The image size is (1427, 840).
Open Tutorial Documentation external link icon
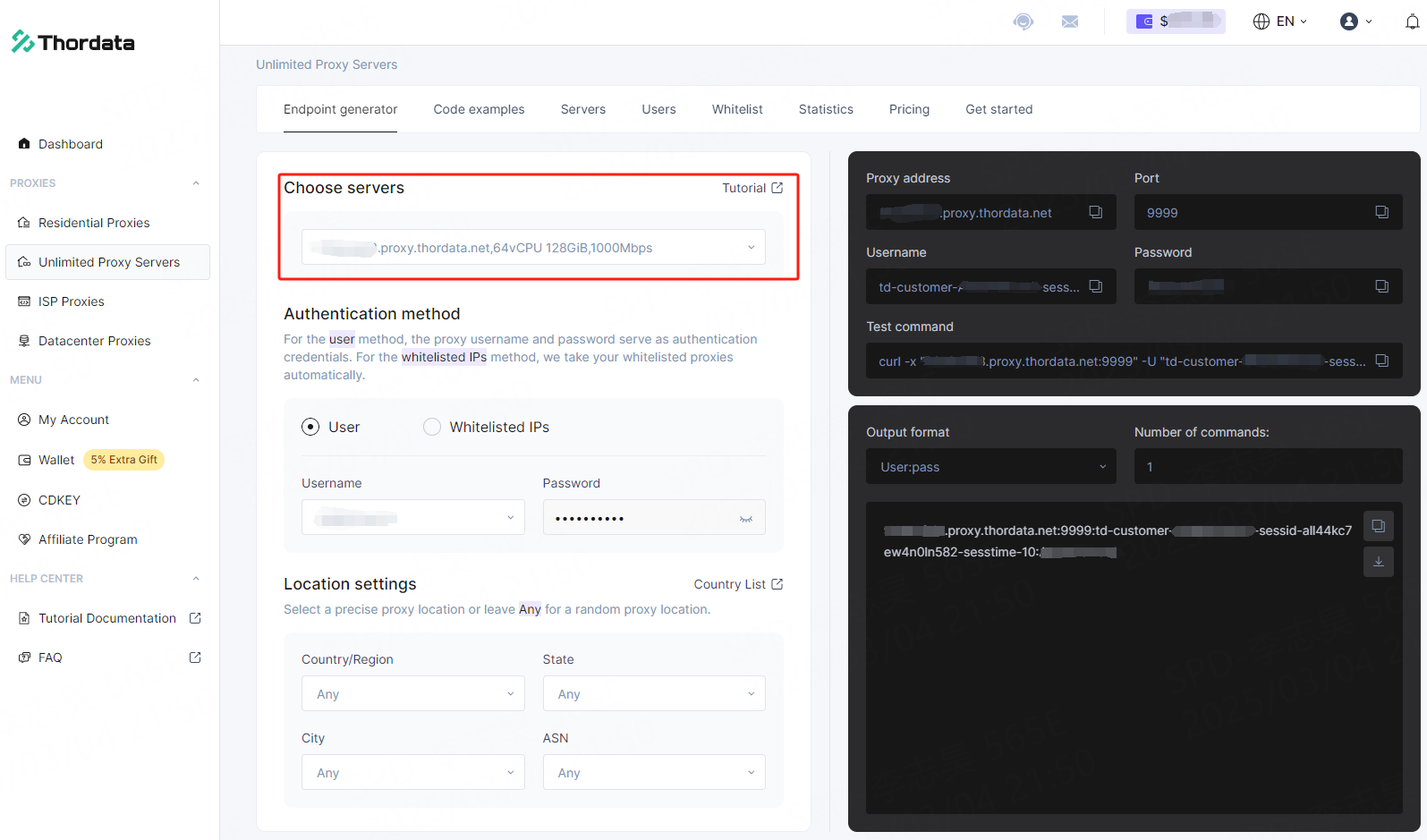pyautogui.click(x=195, y=617)
